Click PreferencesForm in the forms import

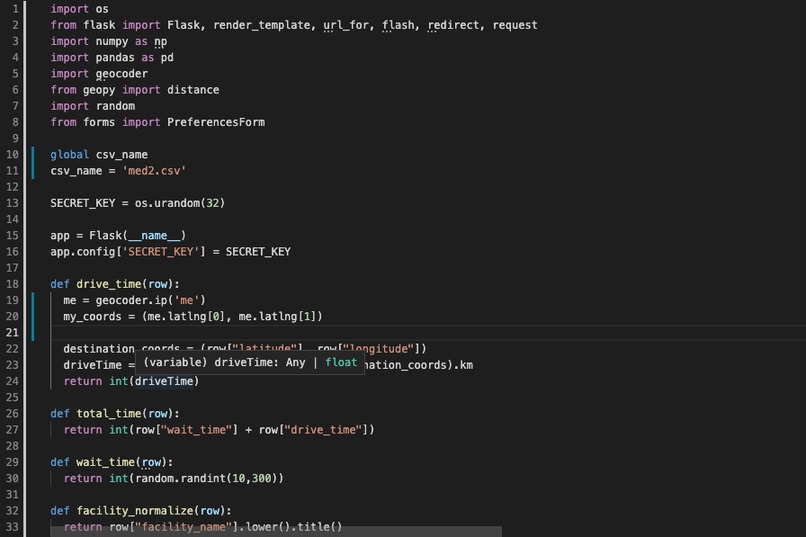click(216, 122)
